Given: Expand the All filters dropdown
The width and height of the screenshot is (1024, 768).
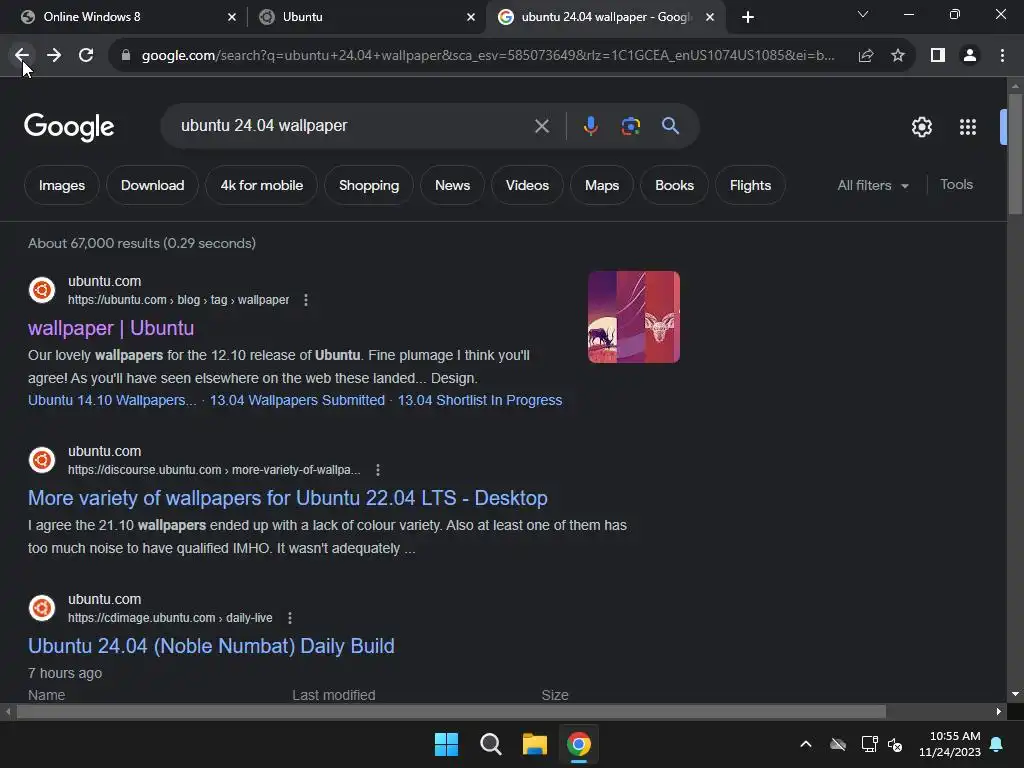Looking at the screenshot, I should pos(872,185).
